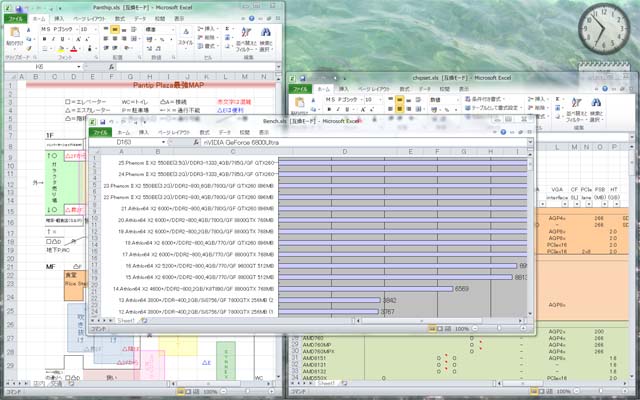Click the increase font size icon in the Pantip ribbon

79,39
